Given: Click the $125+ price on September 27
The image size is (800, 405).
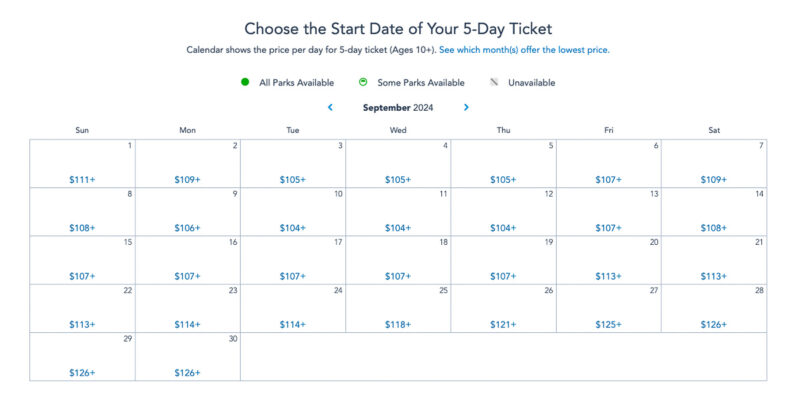Looking at the screenshot, I should [609, 324].
